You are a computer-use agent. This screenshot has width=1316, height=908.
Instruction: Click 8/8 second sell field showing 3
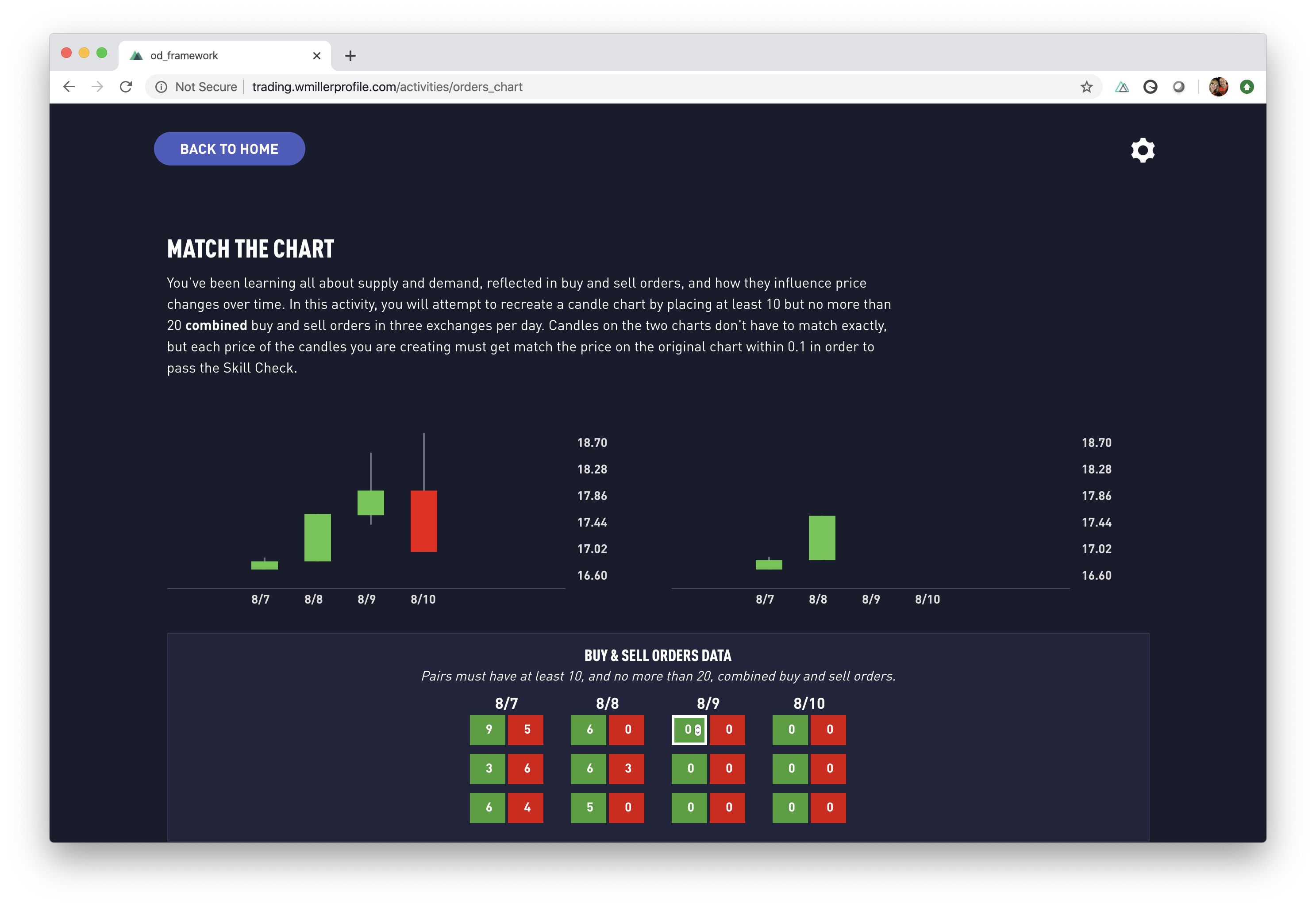(x=627, y=769)
